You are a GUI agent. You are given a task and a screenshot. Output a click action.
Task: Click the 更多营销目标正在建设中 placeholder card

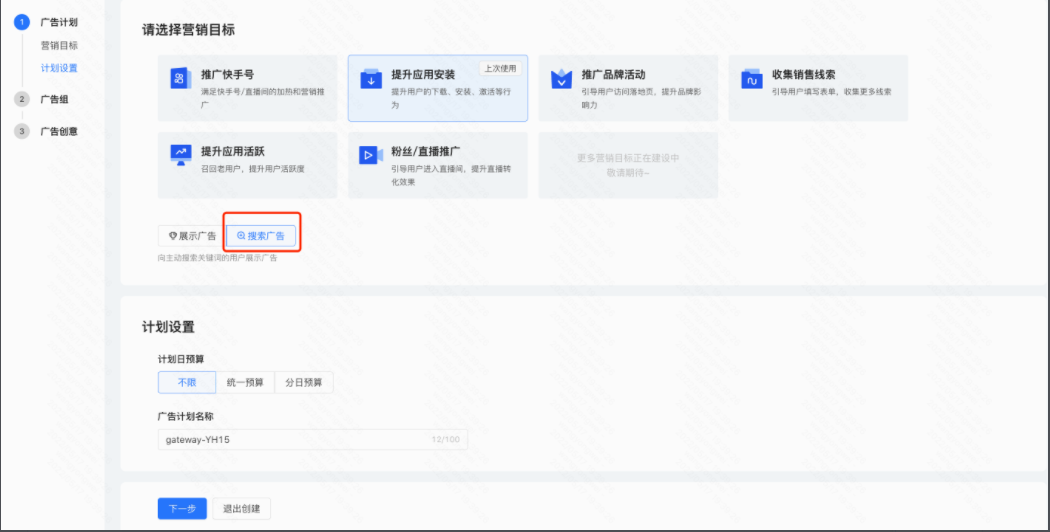(628, 165)
